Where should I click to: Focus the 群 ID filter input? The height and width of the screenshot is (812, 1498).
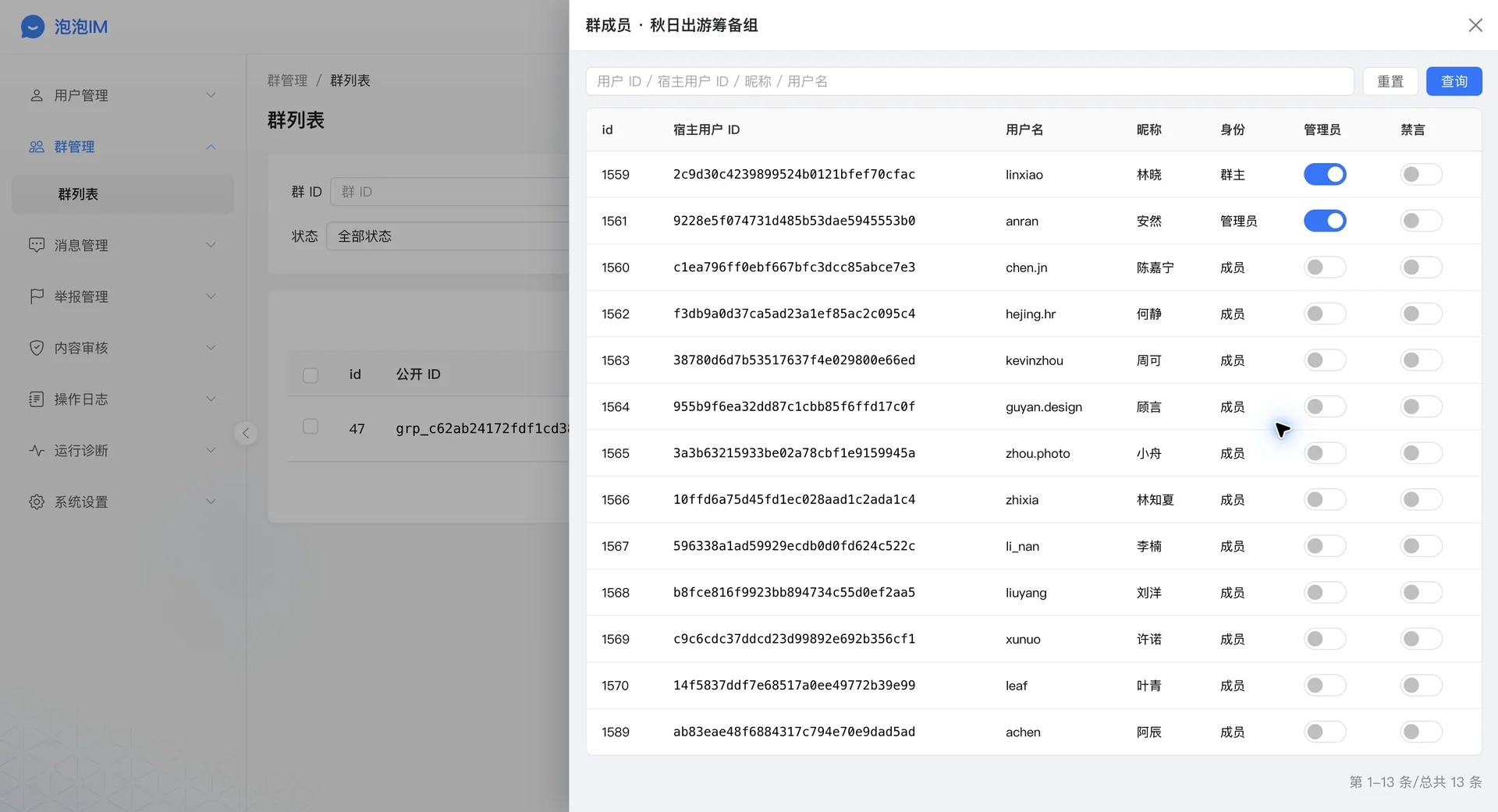pos(450,192)
